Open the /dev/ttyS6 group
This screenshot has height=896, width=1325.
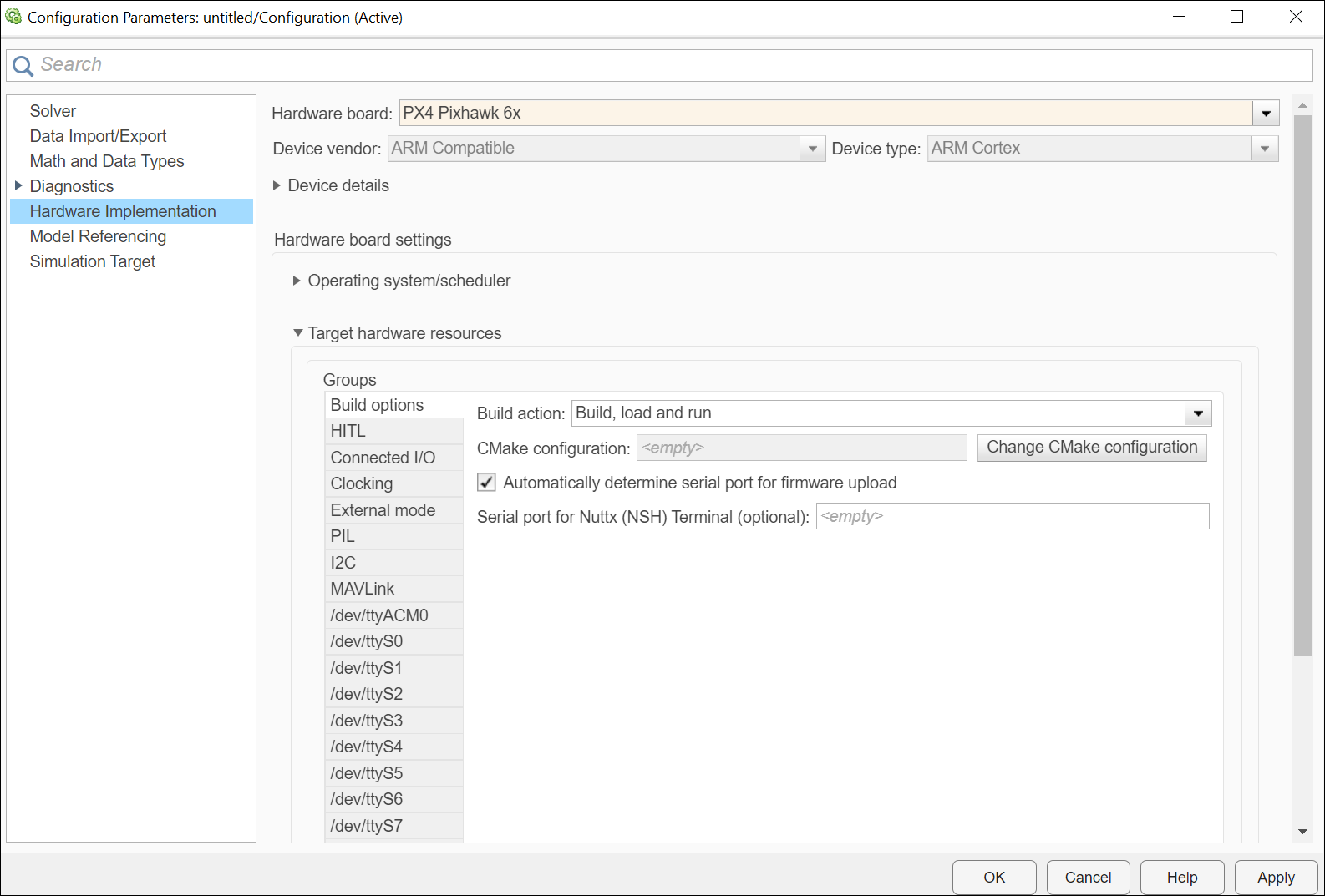(394, 799)
